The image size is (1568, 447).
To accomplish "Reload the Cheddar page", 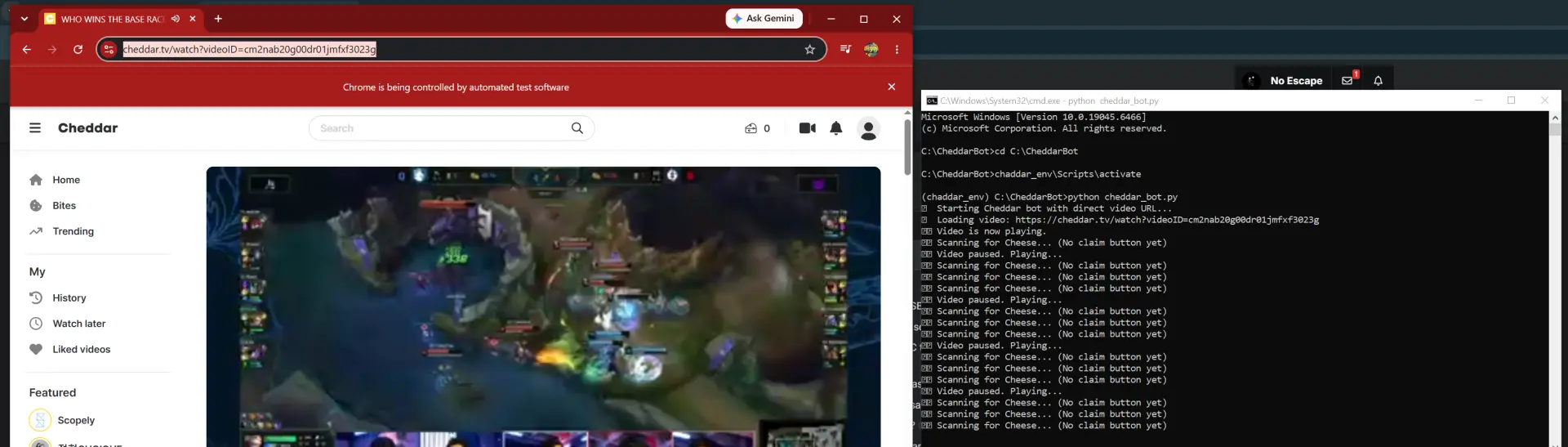I will 78,50.
